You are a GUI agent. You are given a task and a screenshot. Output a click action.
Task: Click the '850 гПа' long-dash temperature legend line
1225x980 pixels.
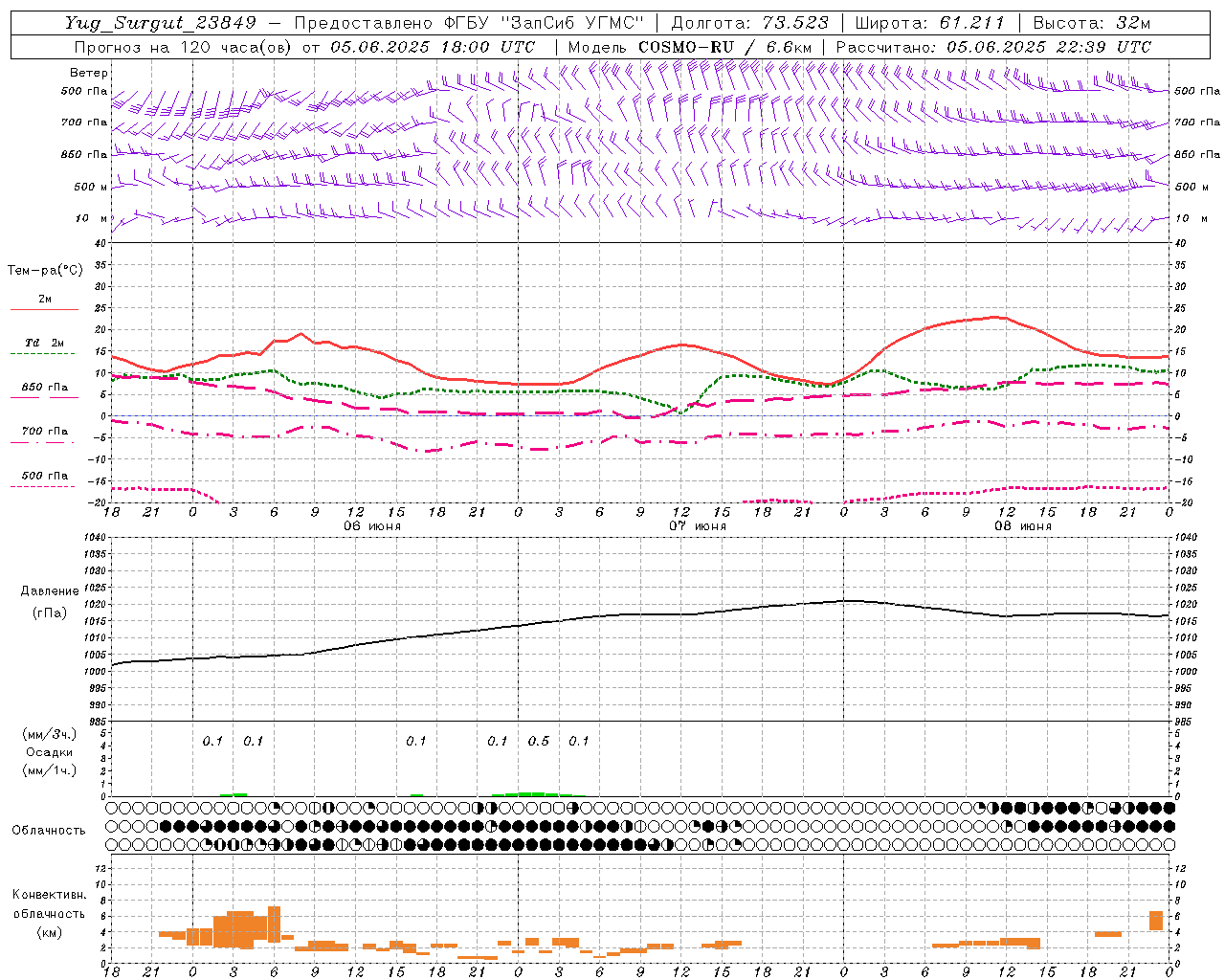[44, 398]
